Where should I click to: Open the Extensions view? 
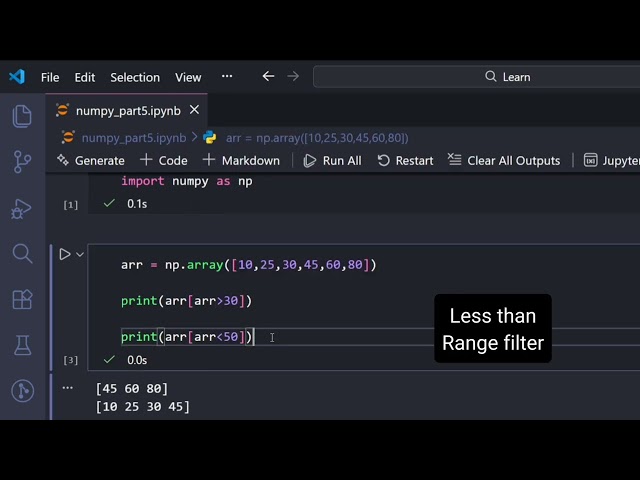(x=22, y=300)
